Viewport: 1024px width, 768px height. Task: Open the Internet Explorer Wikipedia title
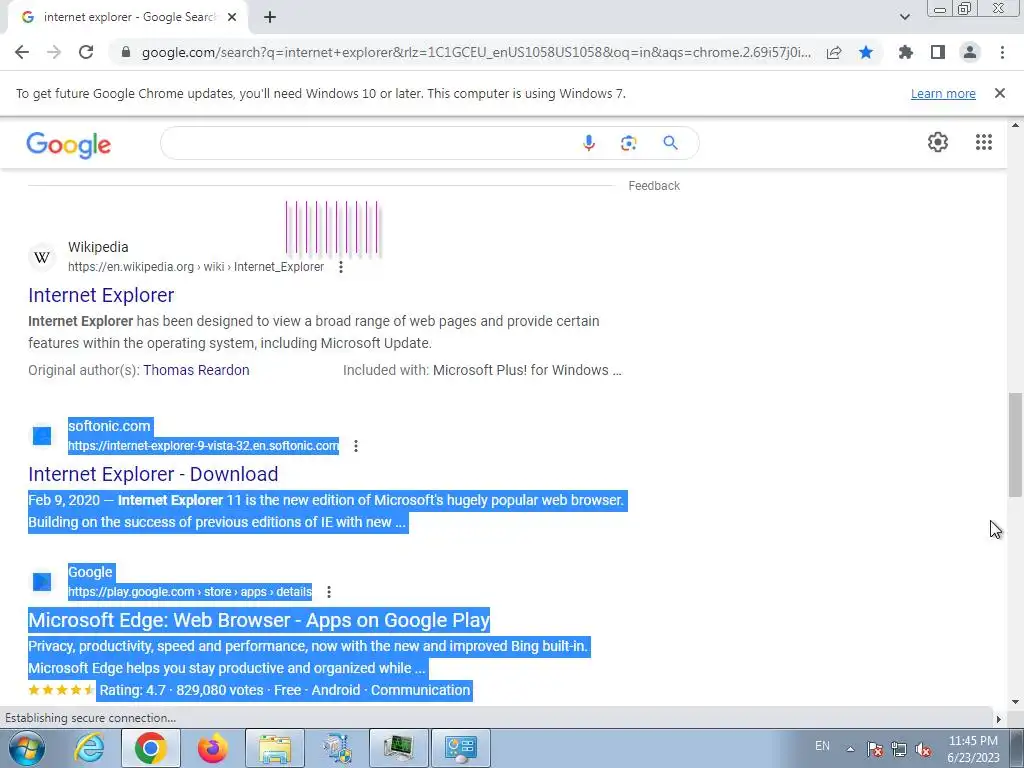click(101, 295)
